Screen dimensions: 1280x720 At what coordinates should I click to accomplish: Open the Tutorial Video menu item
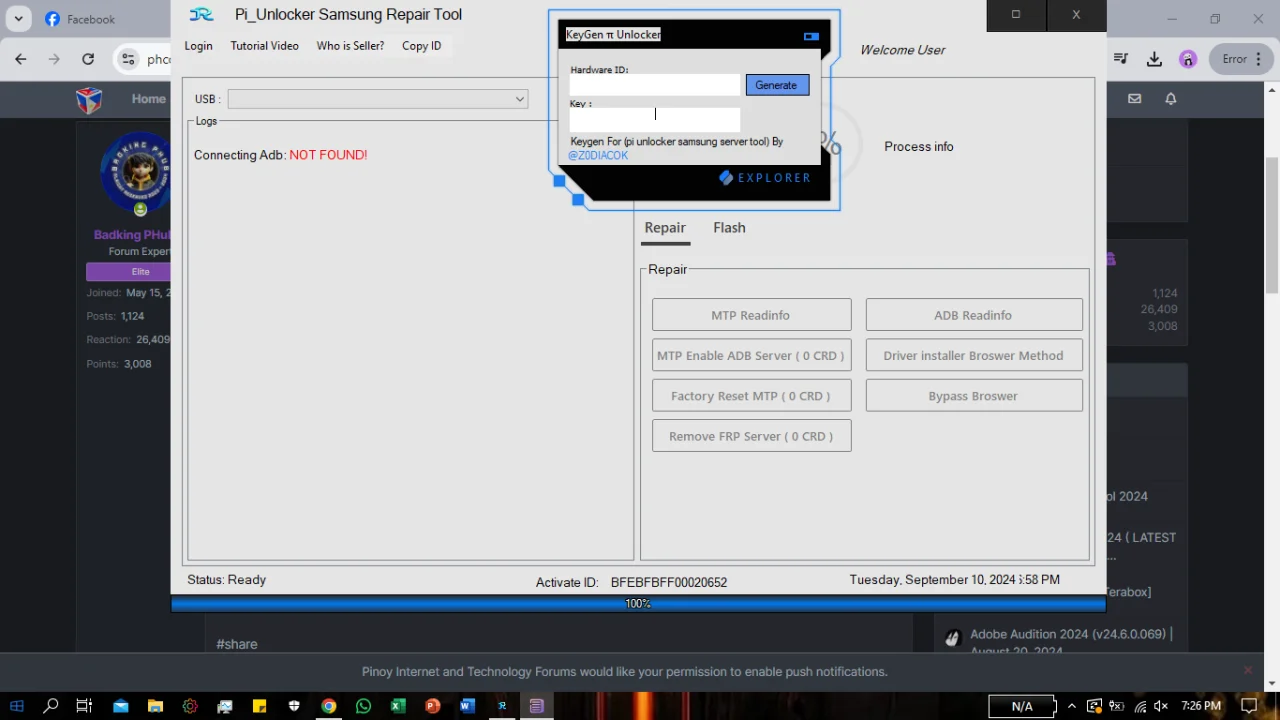[264, 46]
